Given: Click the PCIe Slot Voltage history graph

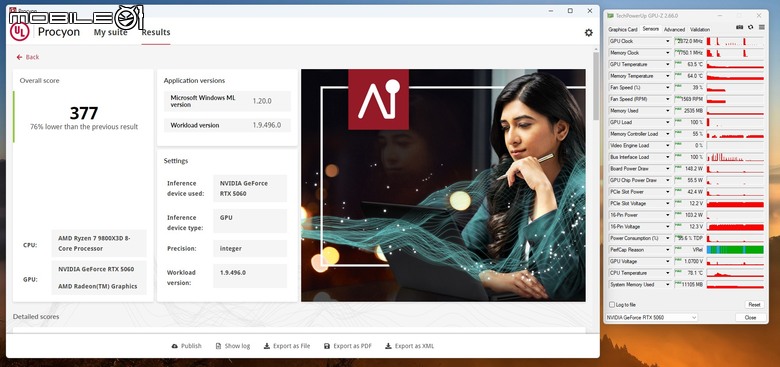Looking at the screenshot, I should (735, 204).
